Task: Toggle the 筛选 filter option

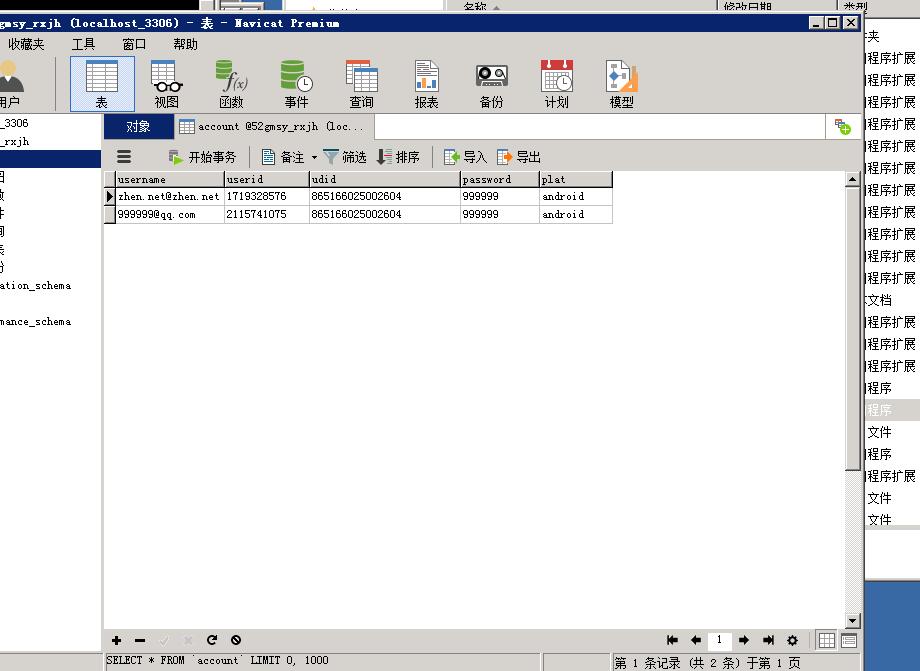Action: 345,157
